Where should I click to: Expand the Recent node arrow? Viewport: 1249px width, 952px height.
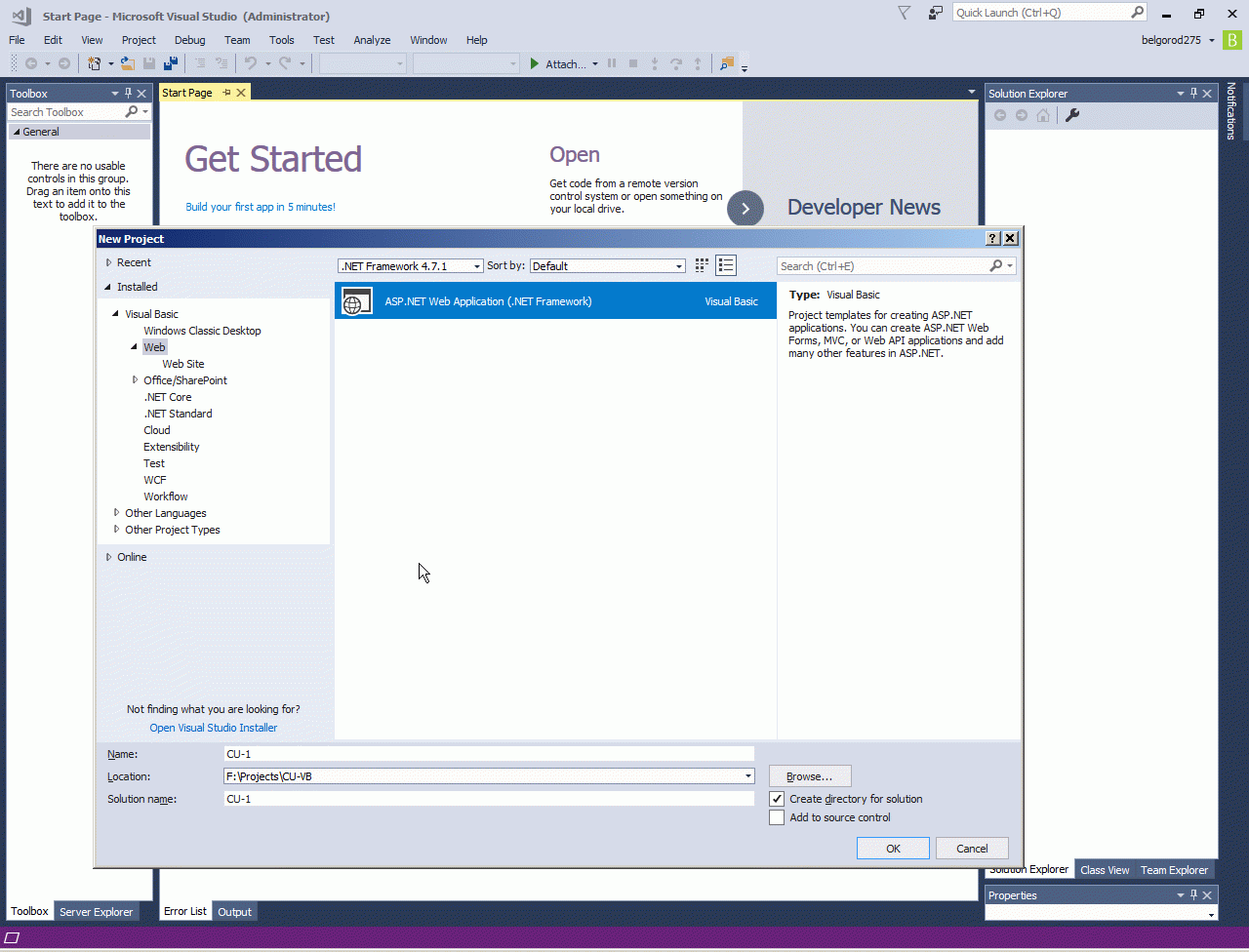[x=109, y=262]
